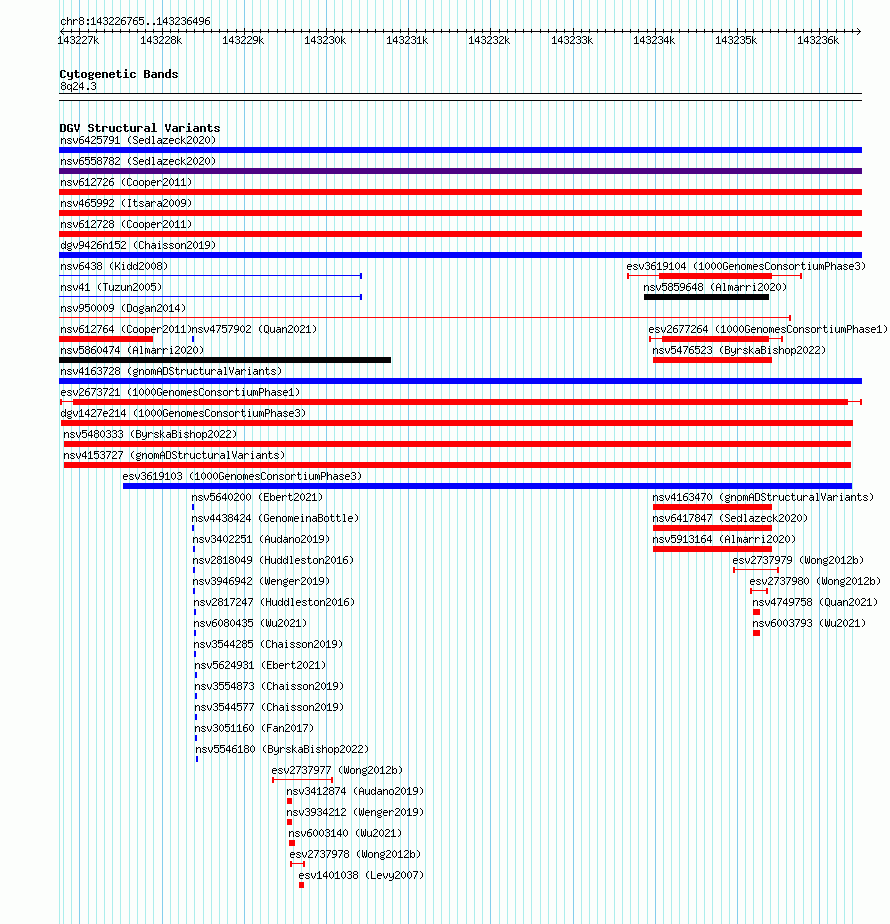Image resolution: width=890 pixels, height=924 pixels.
Task: Select nsv5624931 (Ebert2021) label
Action: [260, 666]
